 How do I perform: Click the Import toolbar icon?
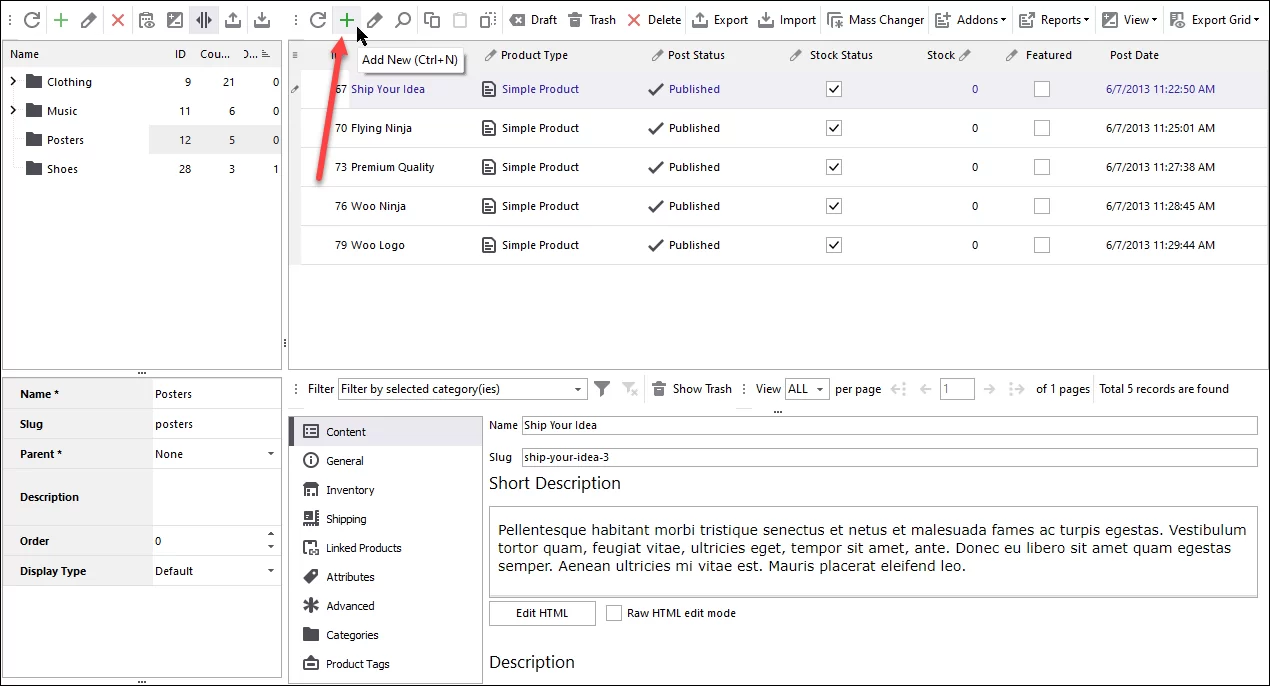(x=786, y=19)
